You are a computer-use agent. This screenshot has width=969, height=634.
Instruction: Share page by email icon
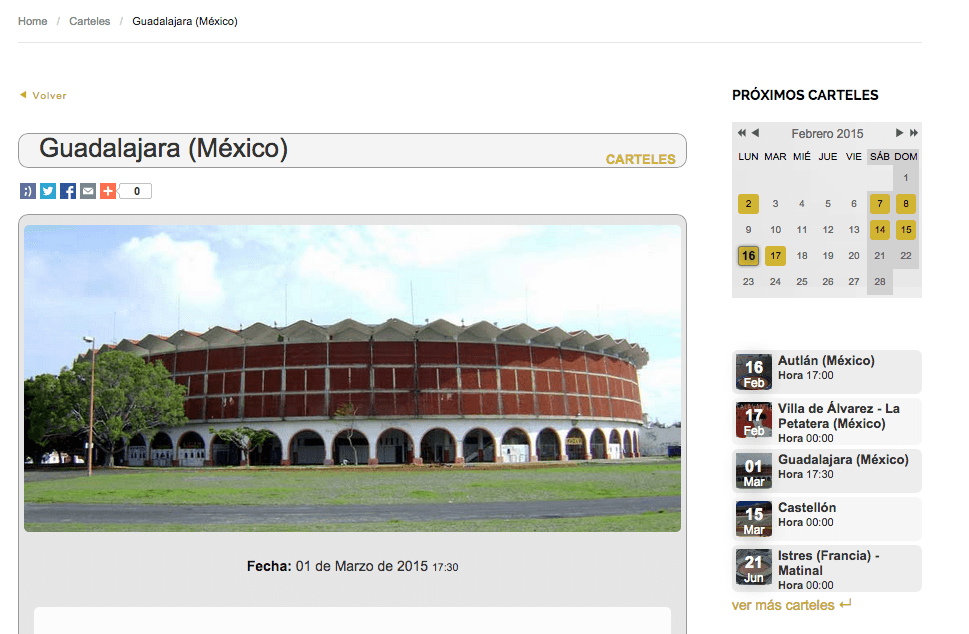pyautogui.click(x=88, y=192)
